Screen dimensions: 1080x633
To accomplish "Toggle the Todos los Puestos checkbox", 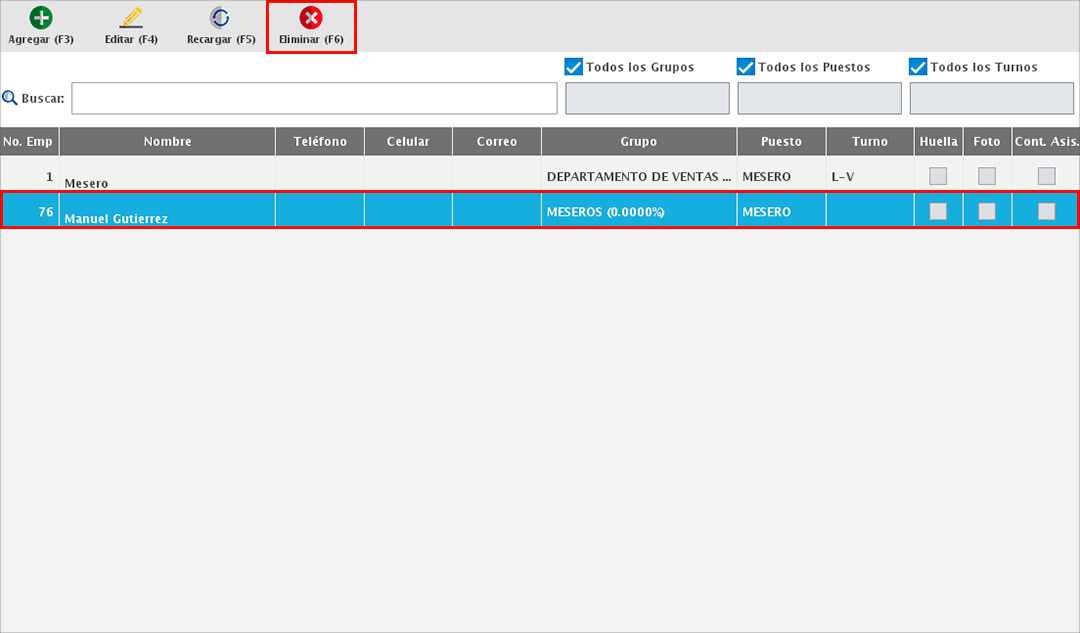I will click(x=746, y=67).
